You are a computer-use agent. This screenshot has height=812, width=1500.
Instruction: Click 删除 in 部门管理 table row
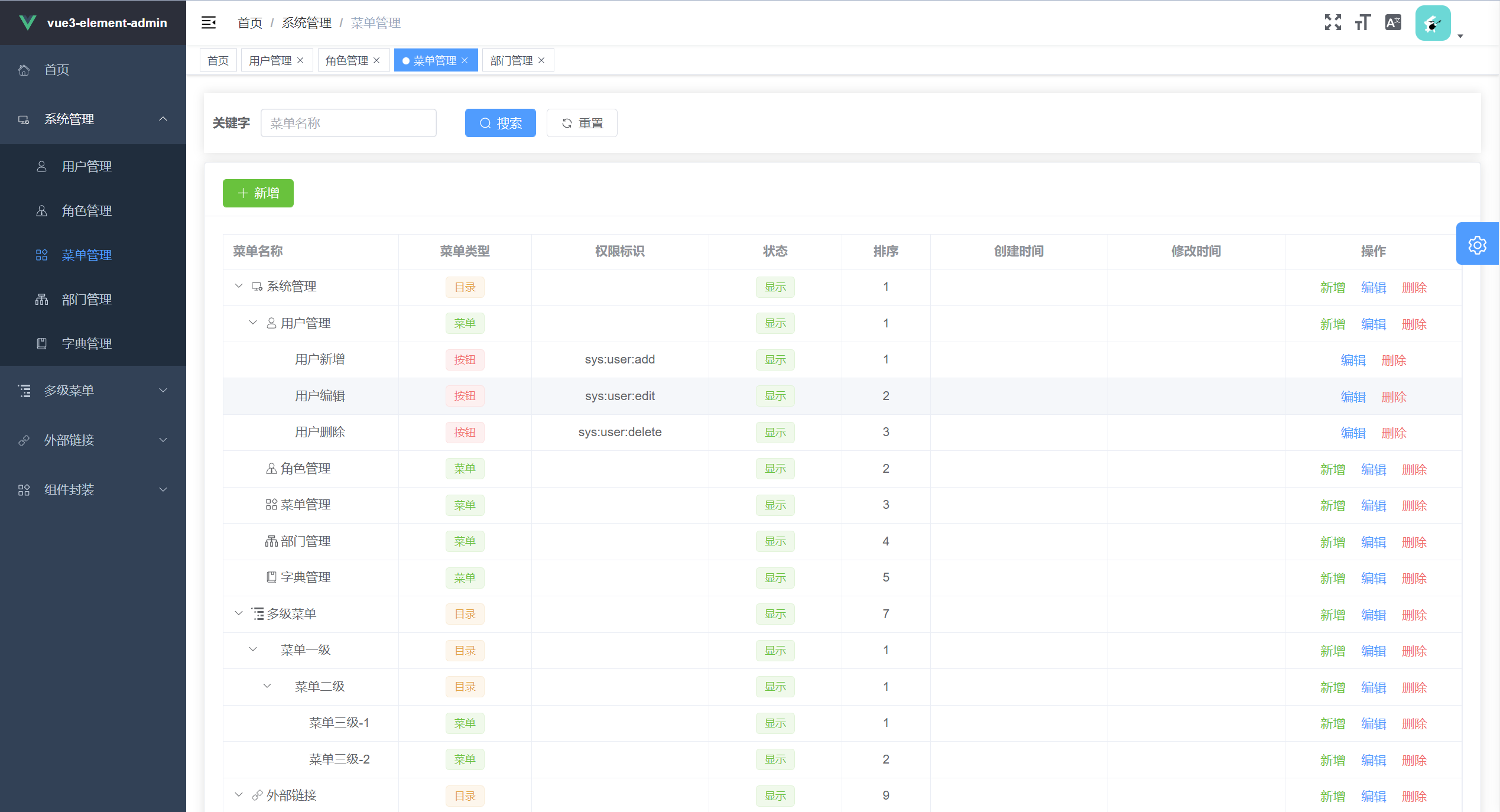1414,543
